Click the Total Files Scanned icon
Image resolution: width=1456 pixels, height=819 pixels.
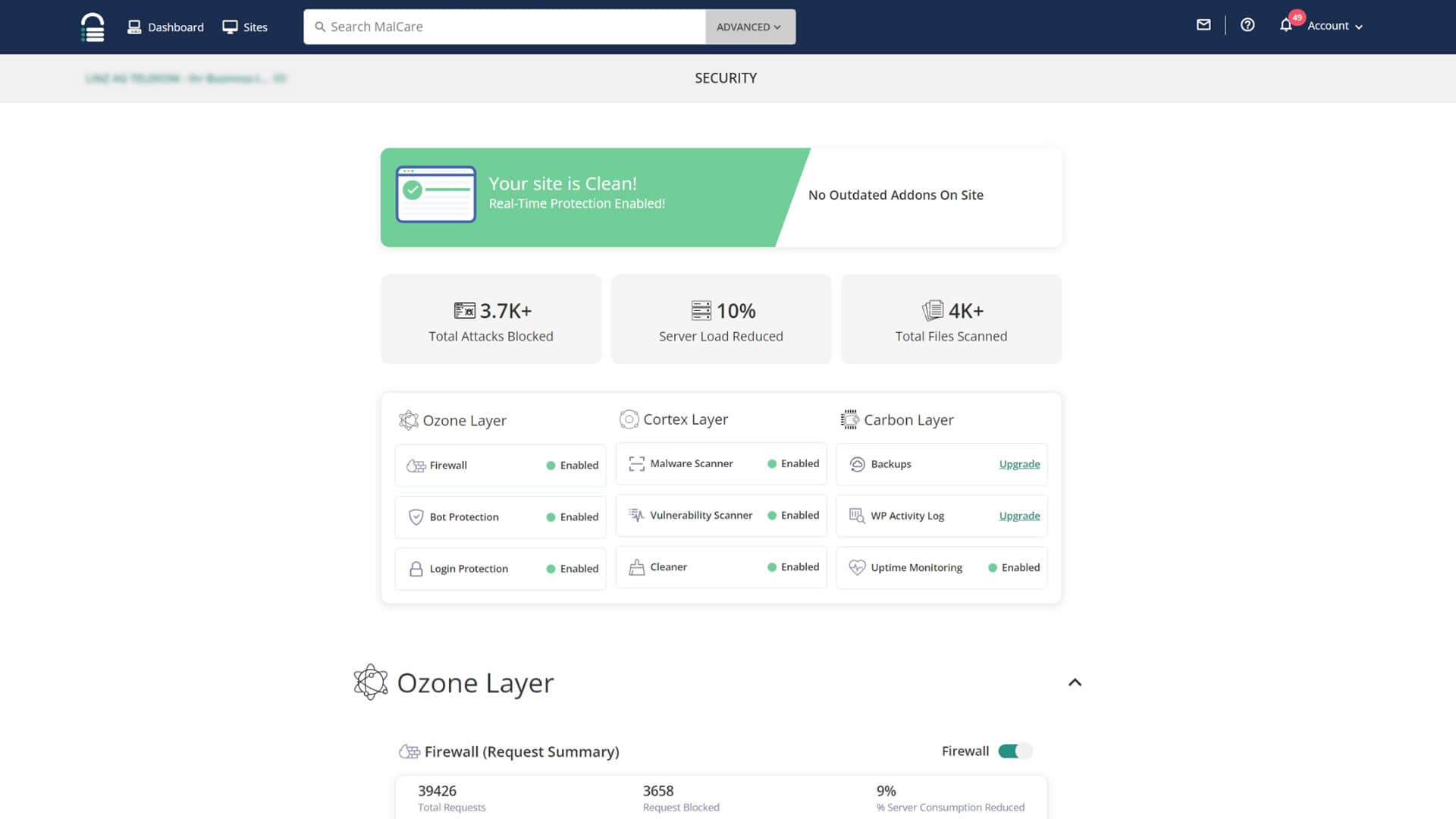[x=933, y=310]
